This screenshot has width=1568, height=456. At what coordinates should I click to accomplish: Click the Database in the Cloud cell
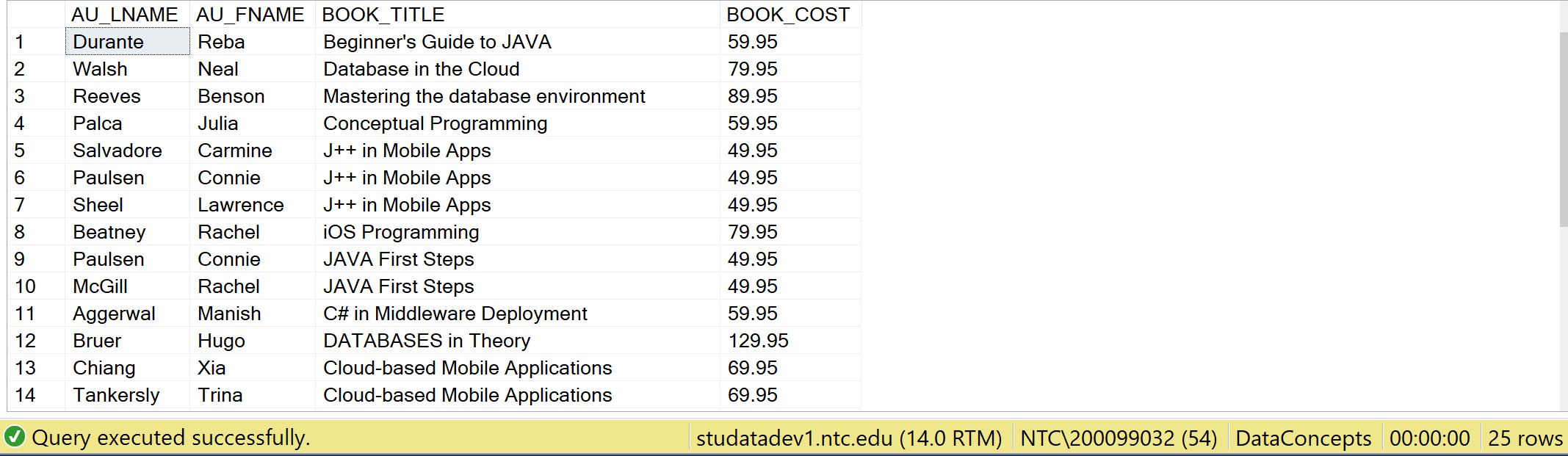coord(421,69)
